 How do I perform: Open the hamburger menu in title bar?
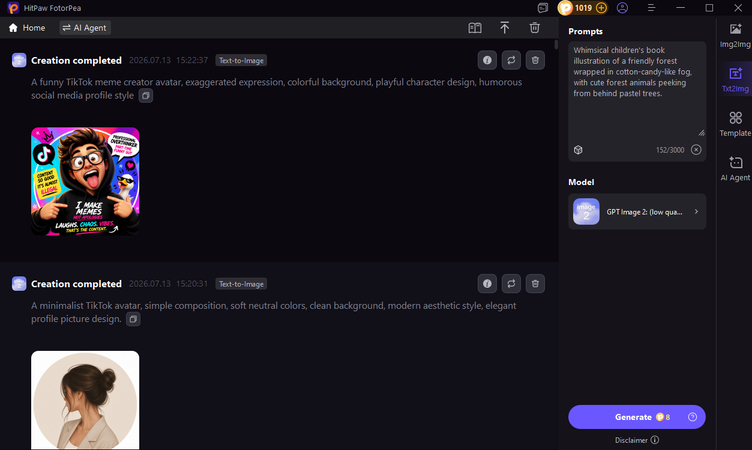coord(651,8)
